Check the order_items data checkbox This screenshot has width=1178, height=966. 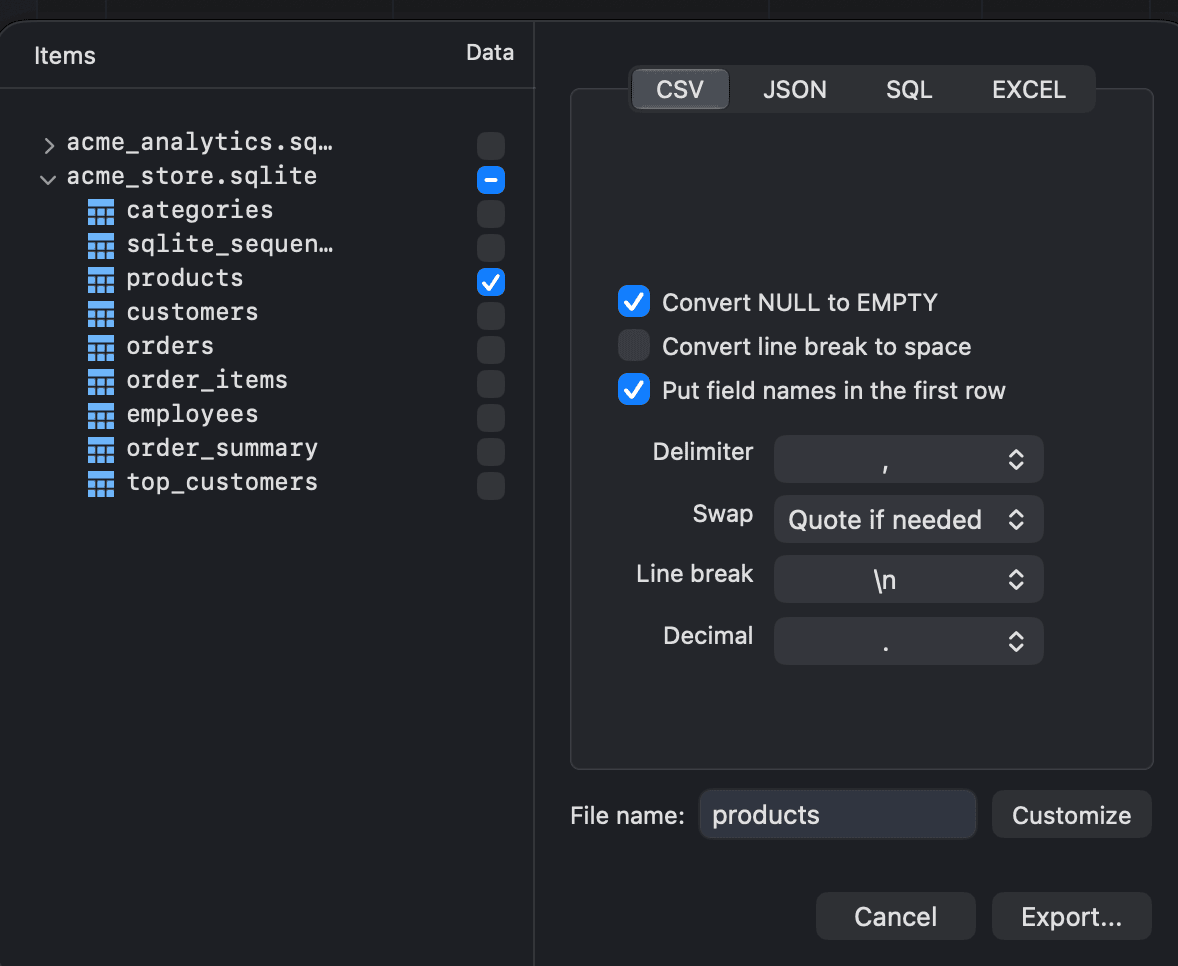(x=491, y=384)
